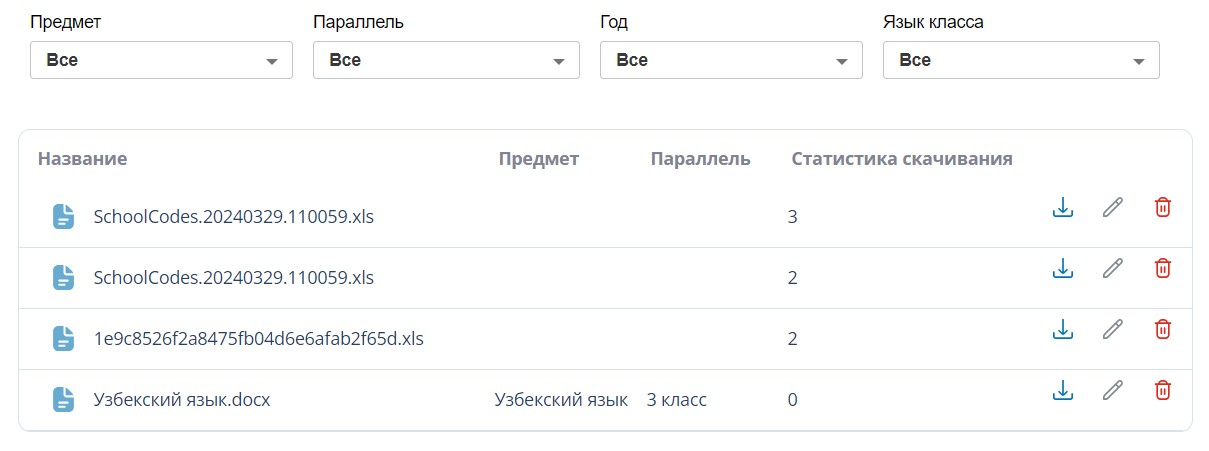This screenshot has width=1209, height=451.
Task: Click the 3 класс parallel cell
Action: coord(676,400)
